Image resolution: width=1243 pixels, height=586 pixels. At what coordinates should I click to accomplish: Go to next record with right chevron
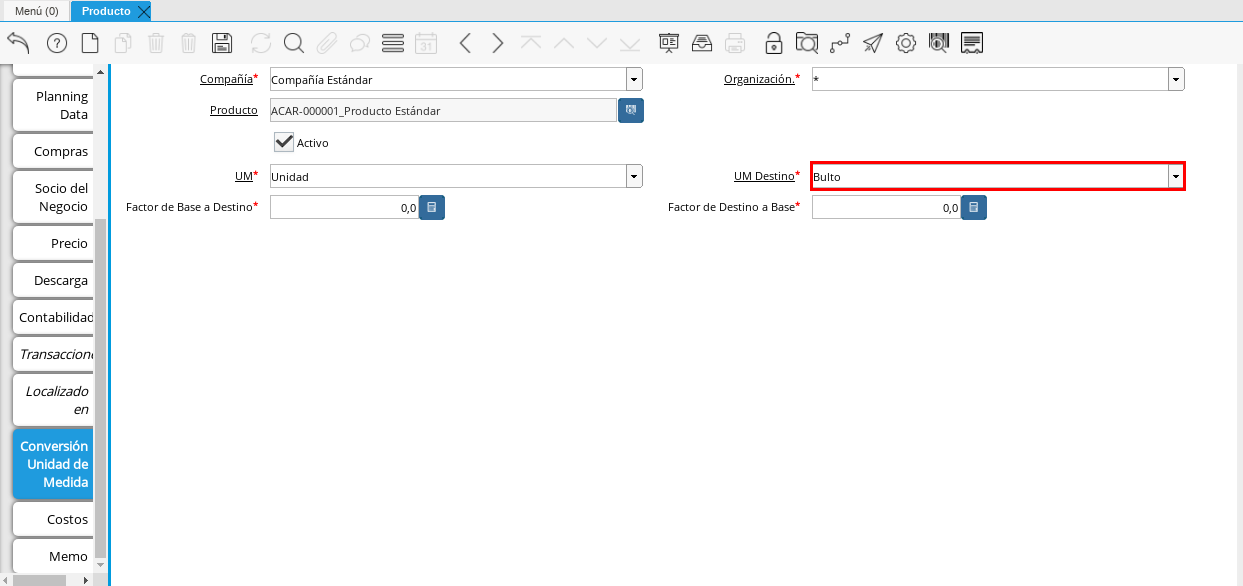coord(497,43)
